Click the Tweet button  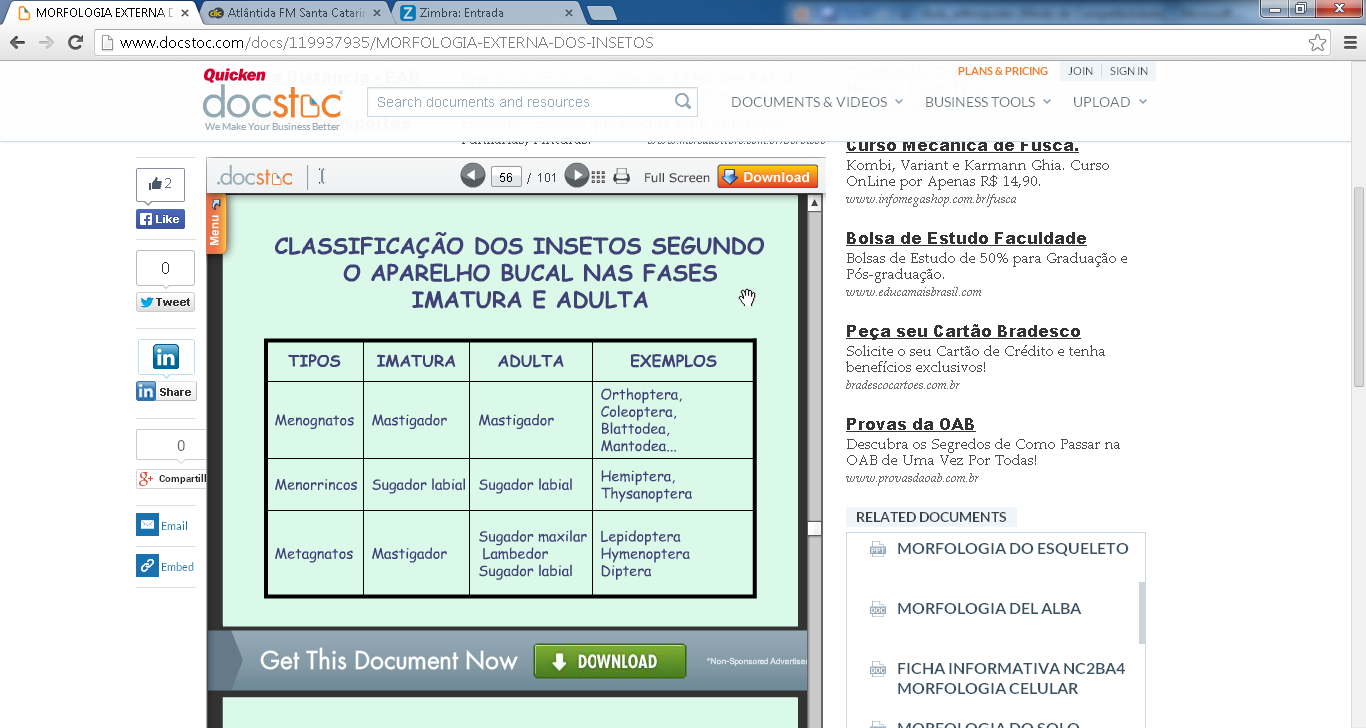[166, 302]
